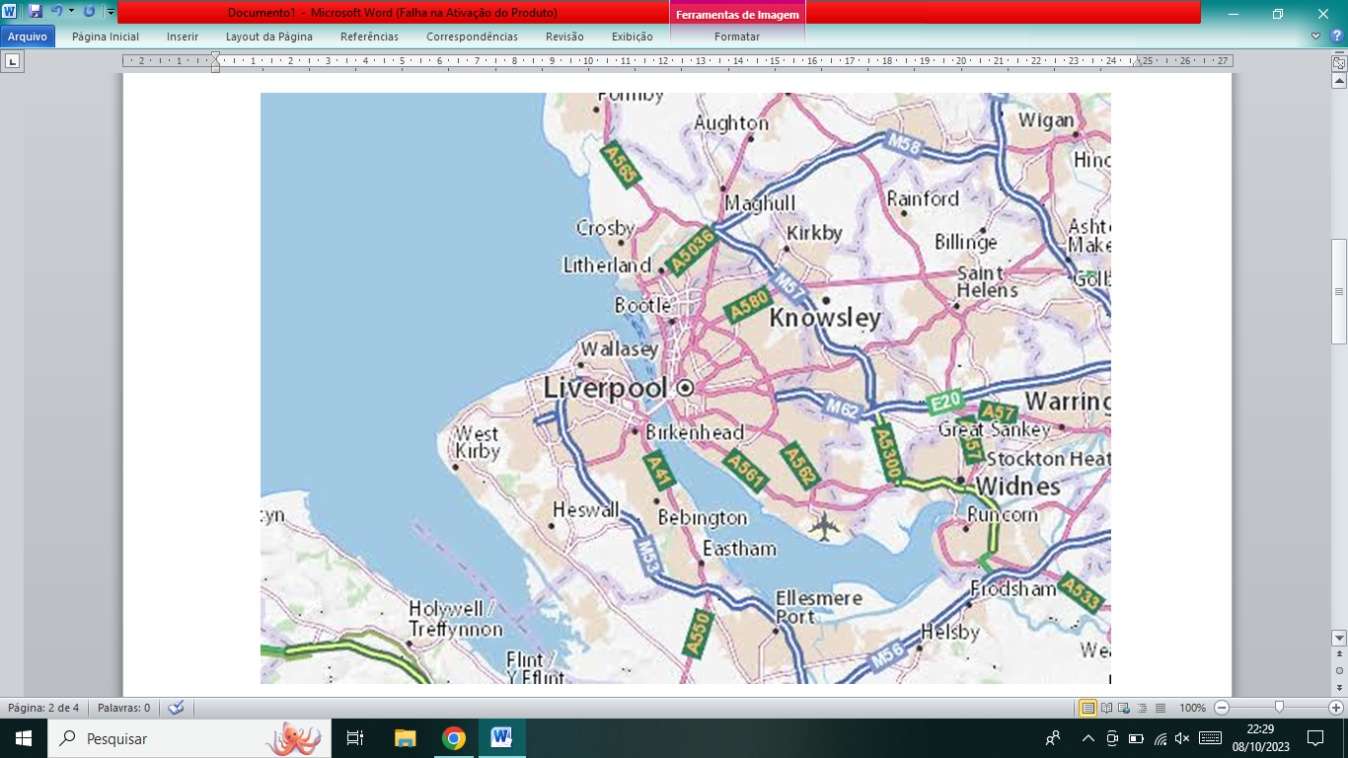Screen dimensions: 1348x758
Task: Click the Palavras: 0 word count
Action: coord(124,708)
